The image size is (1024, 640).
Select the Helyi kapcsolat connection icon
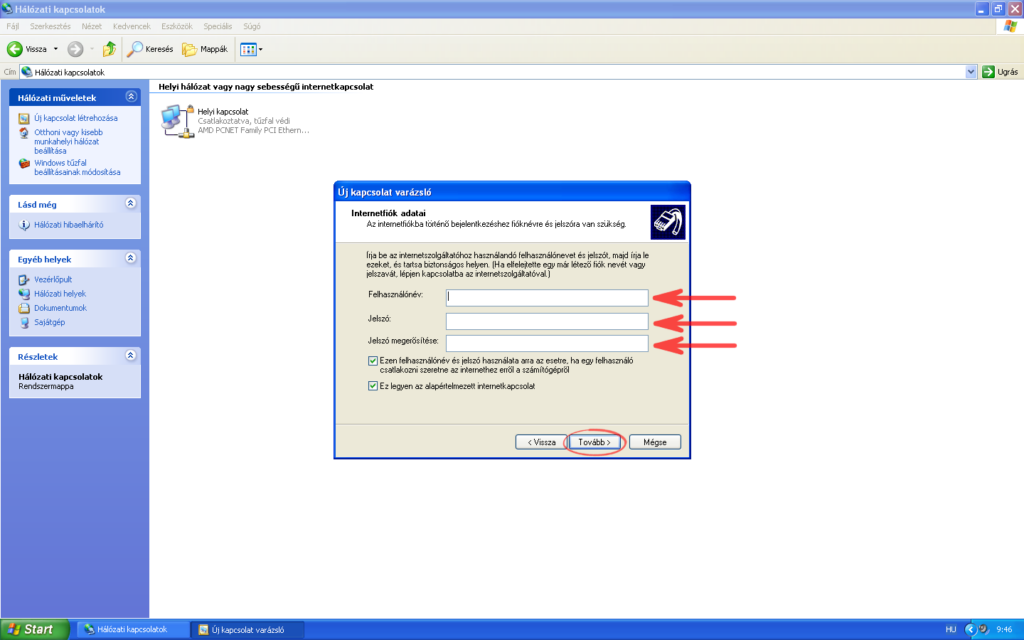(x=174, y=120)
